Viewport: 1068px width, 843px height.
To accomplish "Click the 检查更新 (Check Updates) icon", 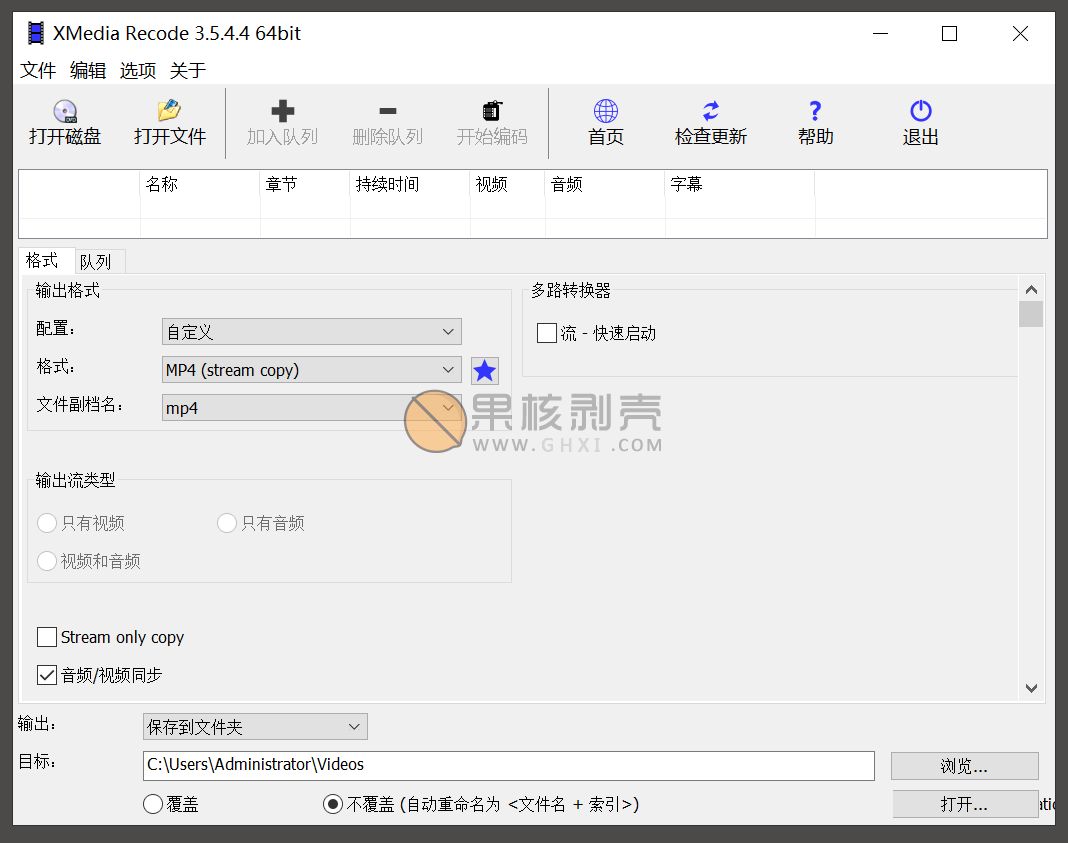I will [x=710, y=120].
